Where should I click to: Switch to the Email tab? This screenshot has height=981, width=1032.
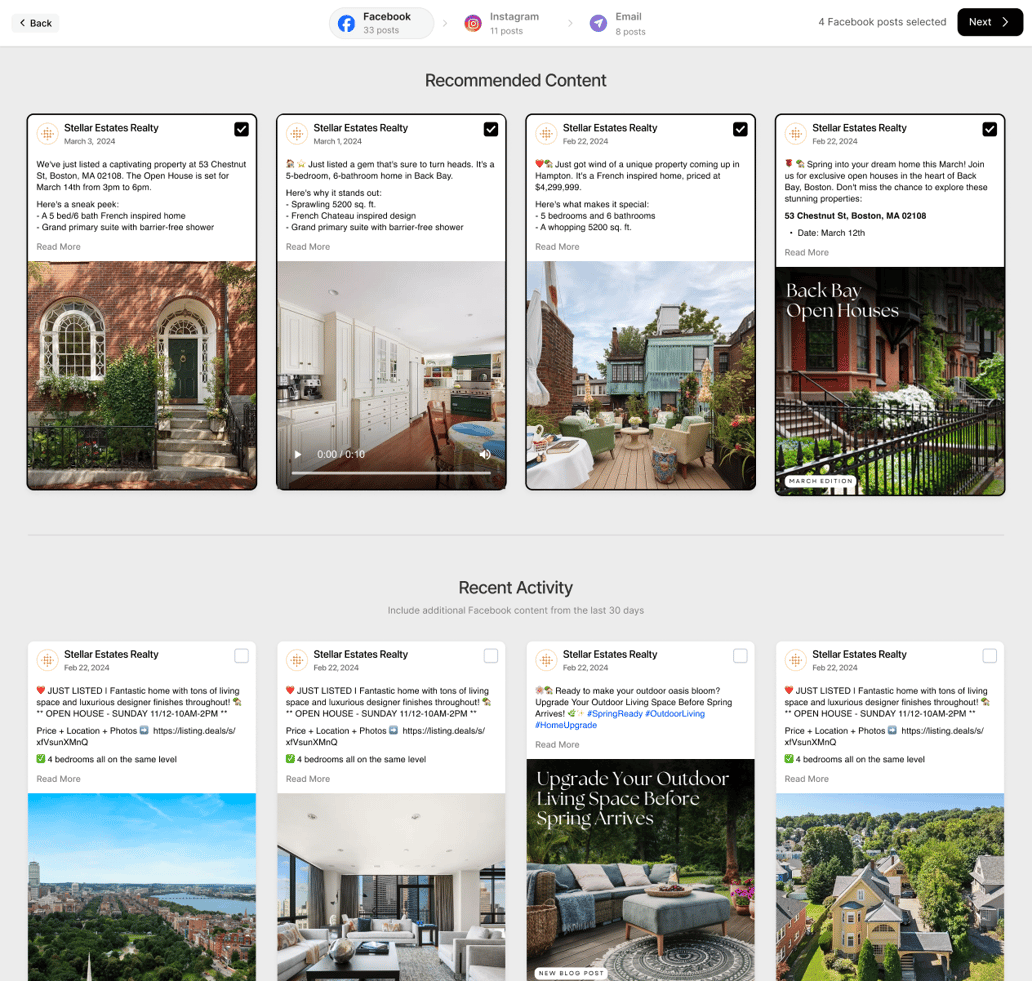[628, 23]
